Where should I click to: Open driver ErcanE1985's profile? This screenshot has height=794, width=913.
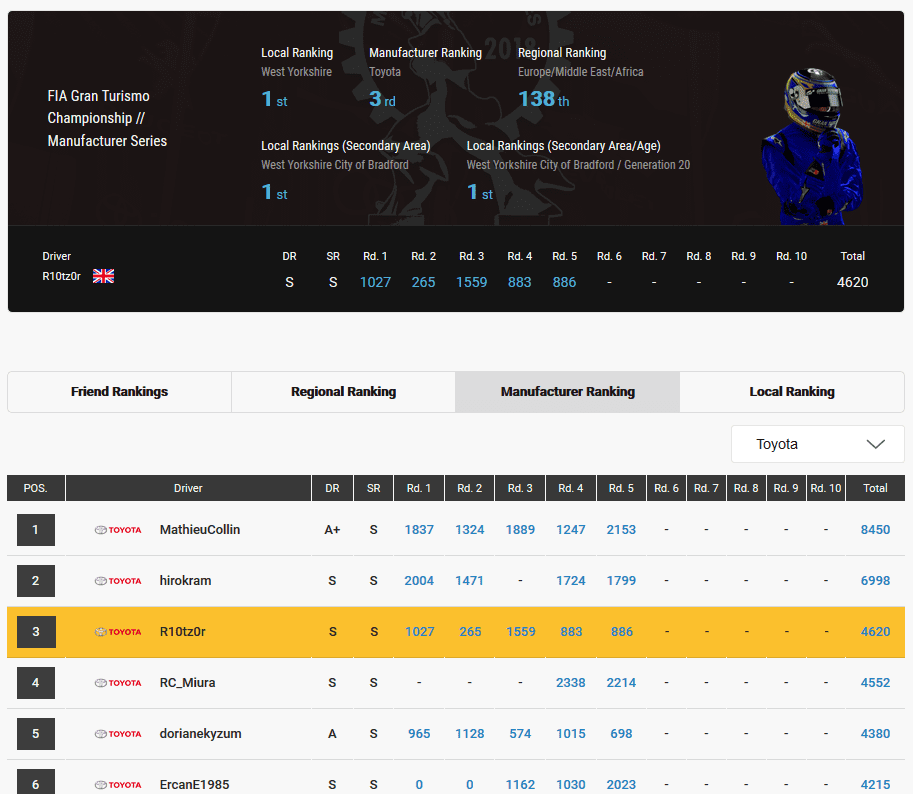click(x=194, y=785)
